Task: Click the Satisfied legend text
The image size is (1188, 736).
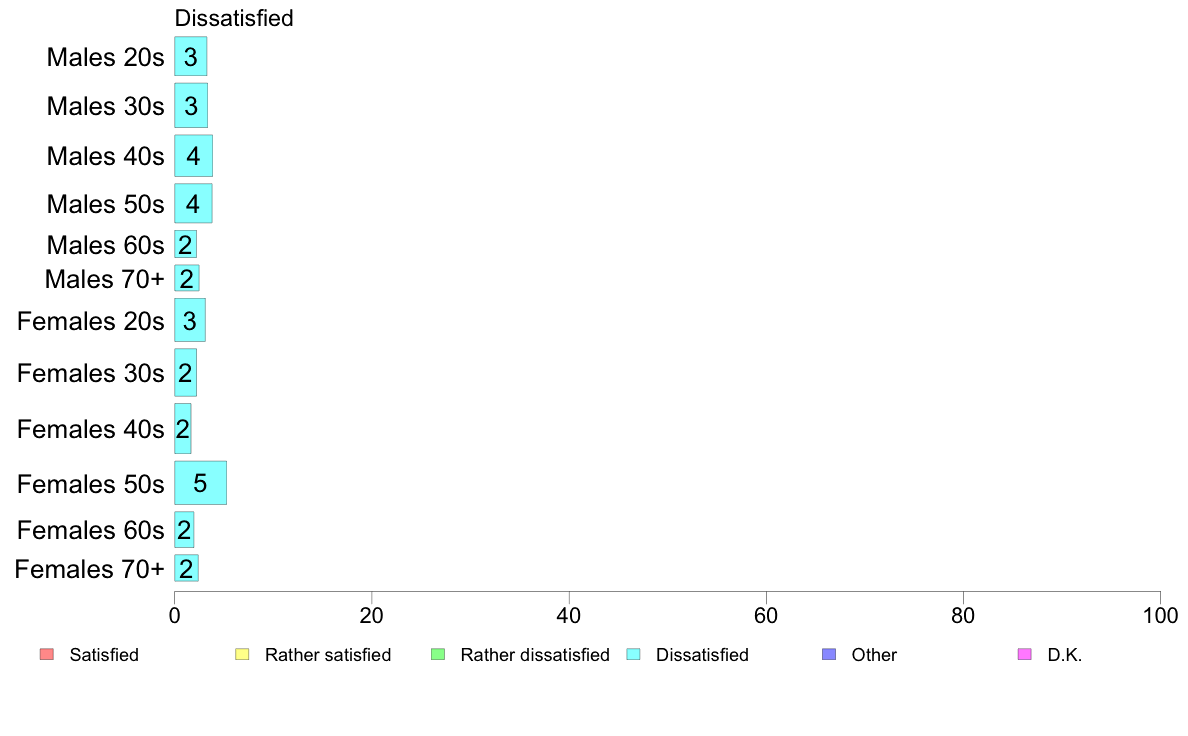Action: [104, 655]
